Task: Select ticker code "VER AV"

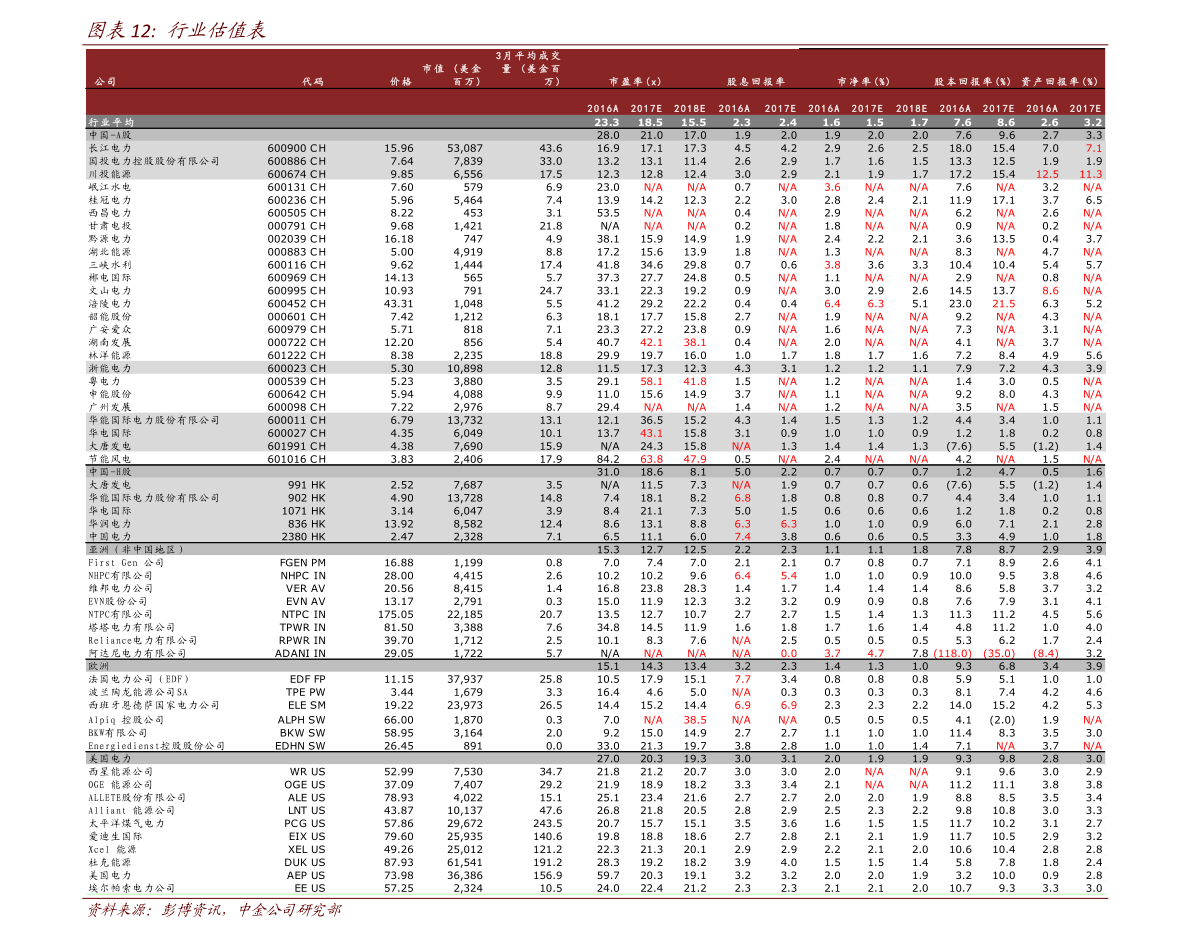Action: (306, 589)
